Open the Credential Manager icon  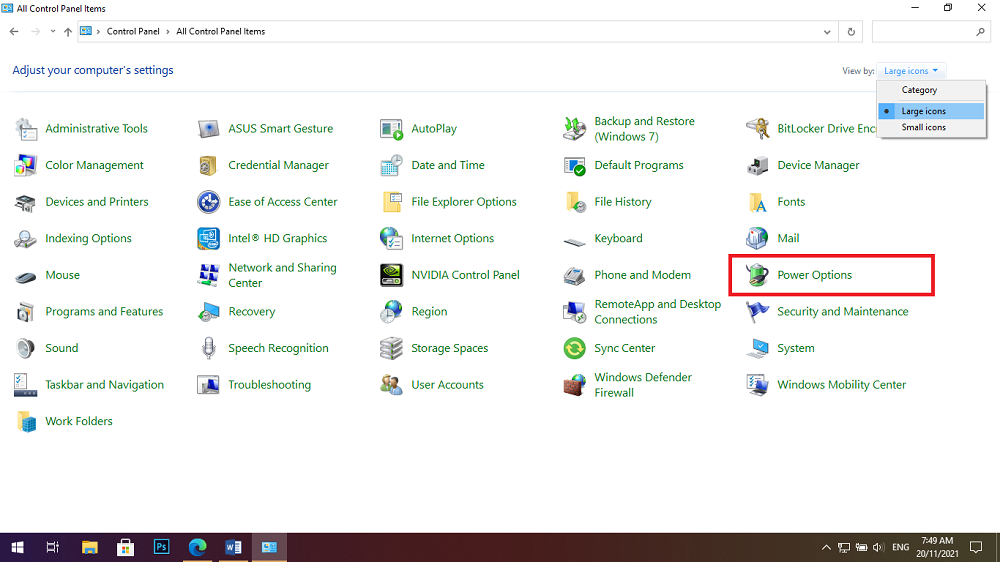[209, 165]
